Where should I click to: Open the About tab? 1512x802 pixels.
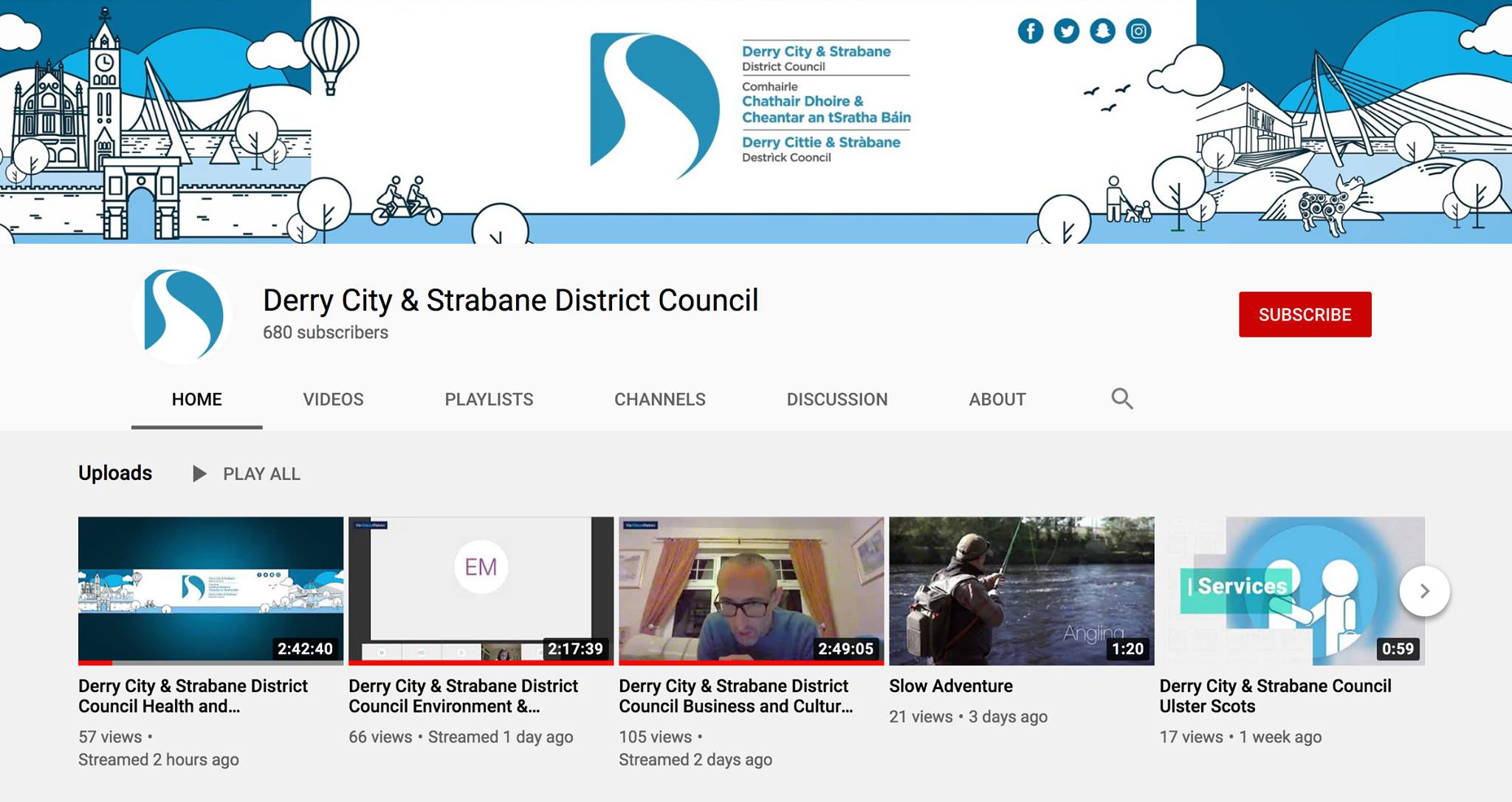click(x=997, y=400)
